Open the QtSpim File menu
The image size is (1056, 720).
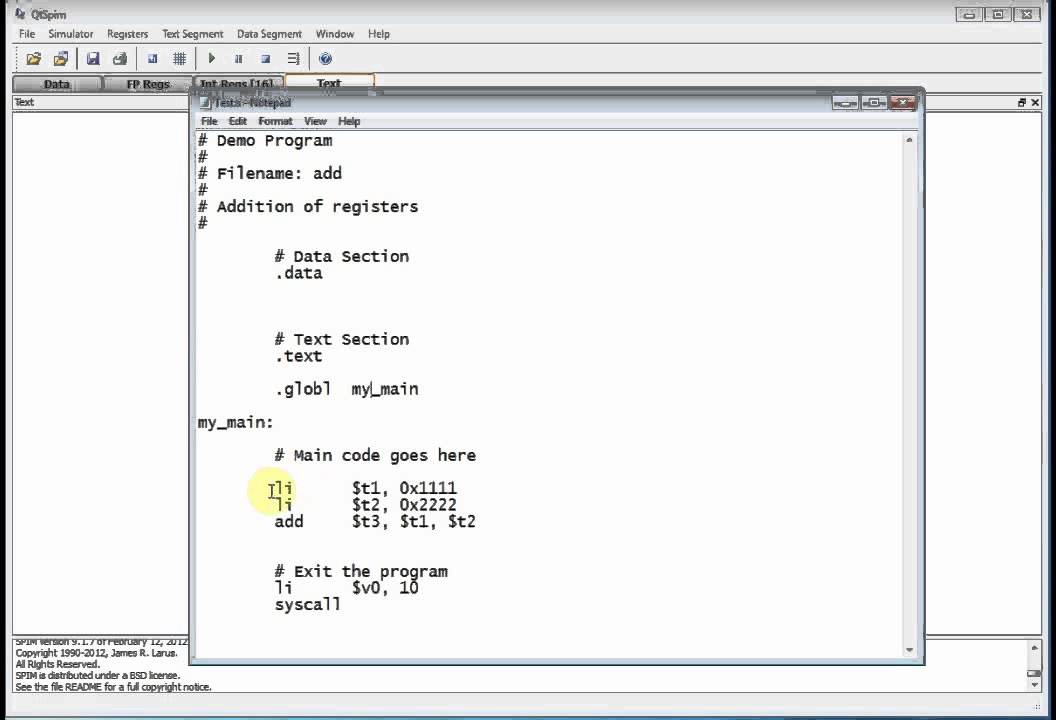tap(27, 34)
